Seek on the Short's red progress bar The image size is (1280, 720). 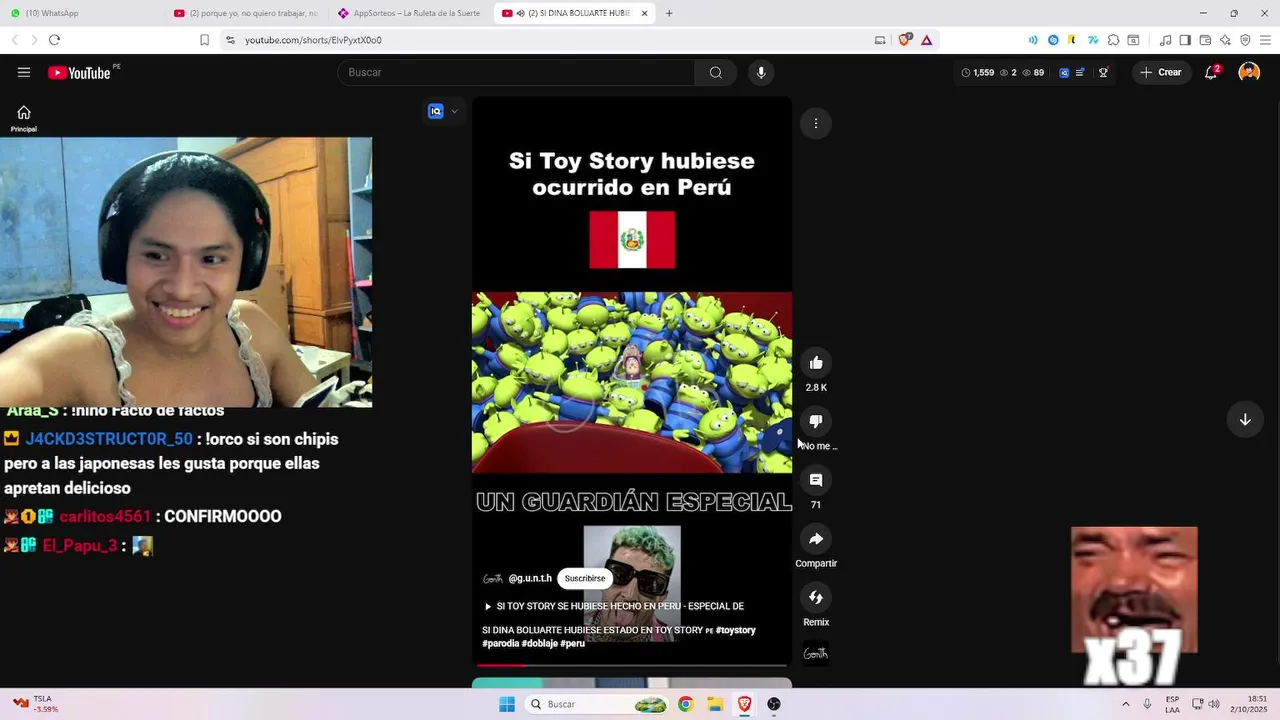(x=632, y=664)
